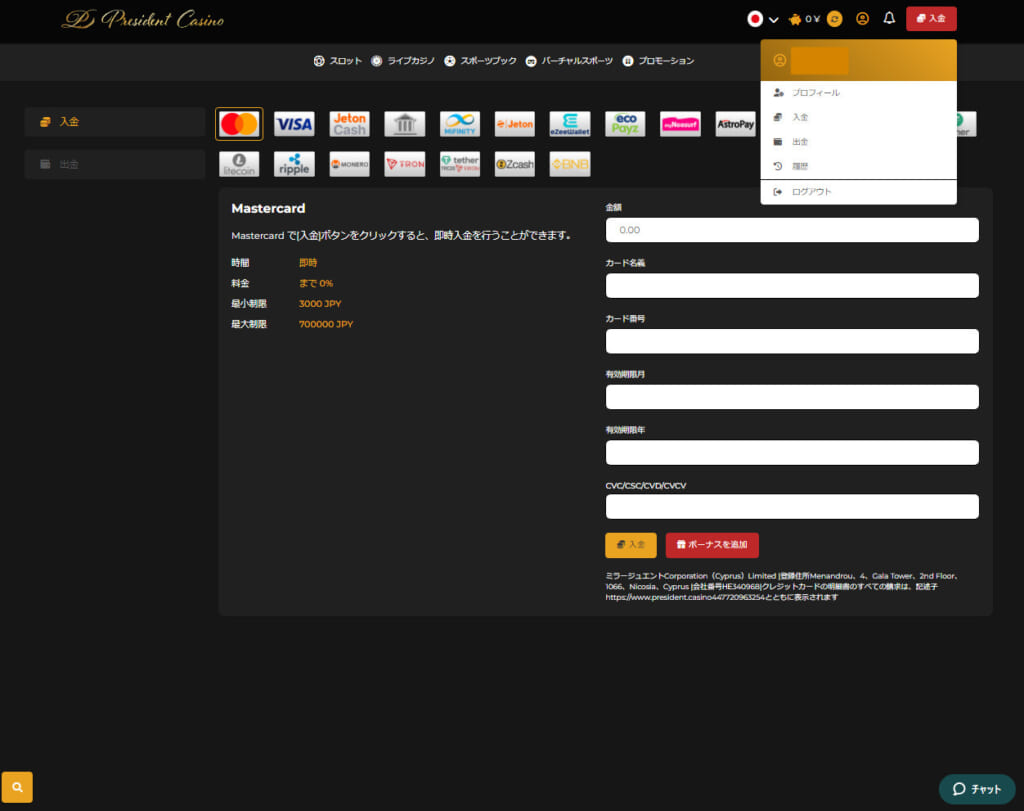Focus the 金額 amount field
This screenshot has width=1024, height=811.
click(x=792, y=231)
